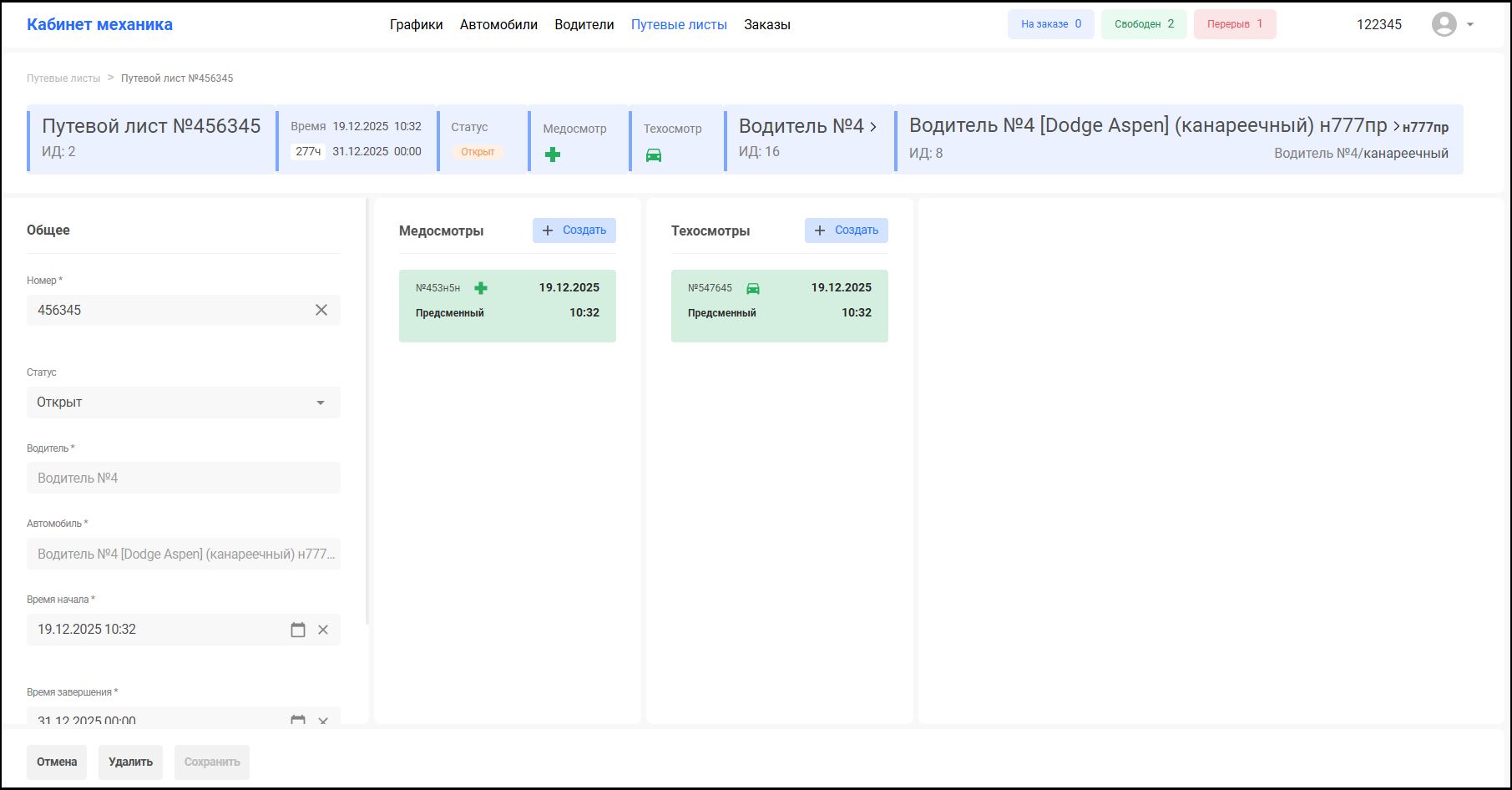Image resolution: width=1512 pixels, height=790 pixels.
Task: Create a new медосмотр
Action: 574,230
